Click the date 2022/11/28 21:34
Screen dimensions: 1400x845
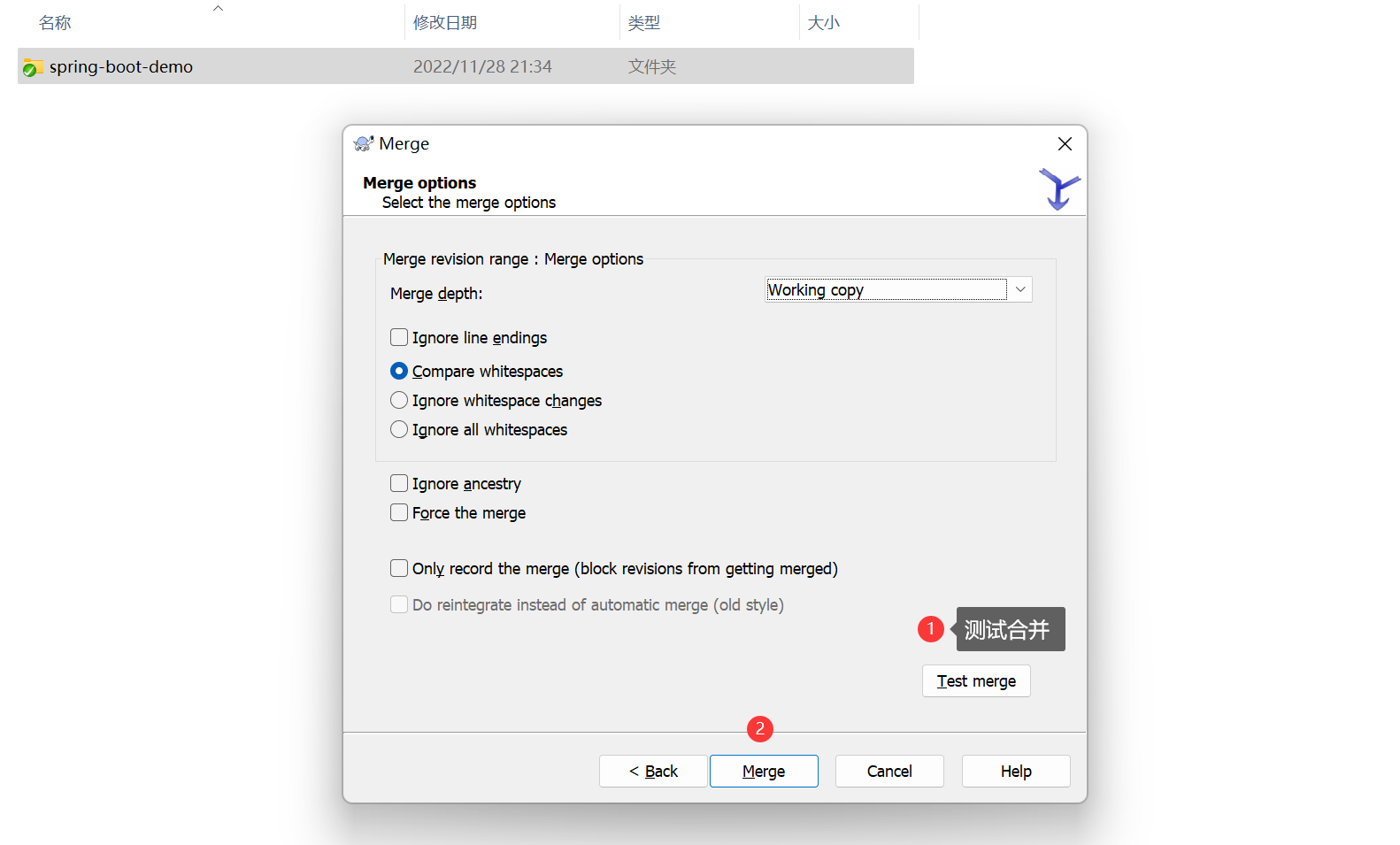pos(482,66)
